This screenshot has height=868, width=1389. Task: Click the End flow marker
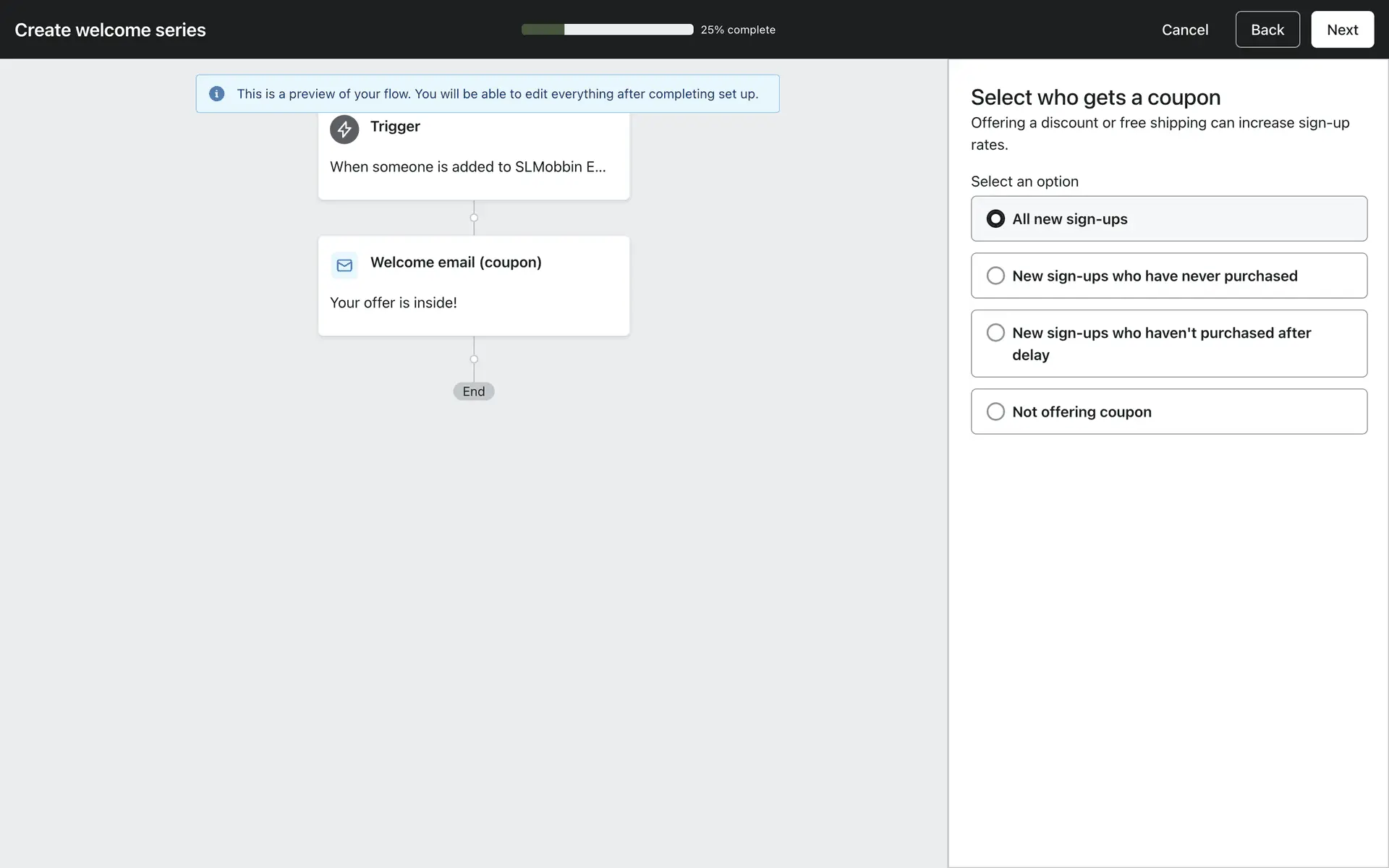474,391
